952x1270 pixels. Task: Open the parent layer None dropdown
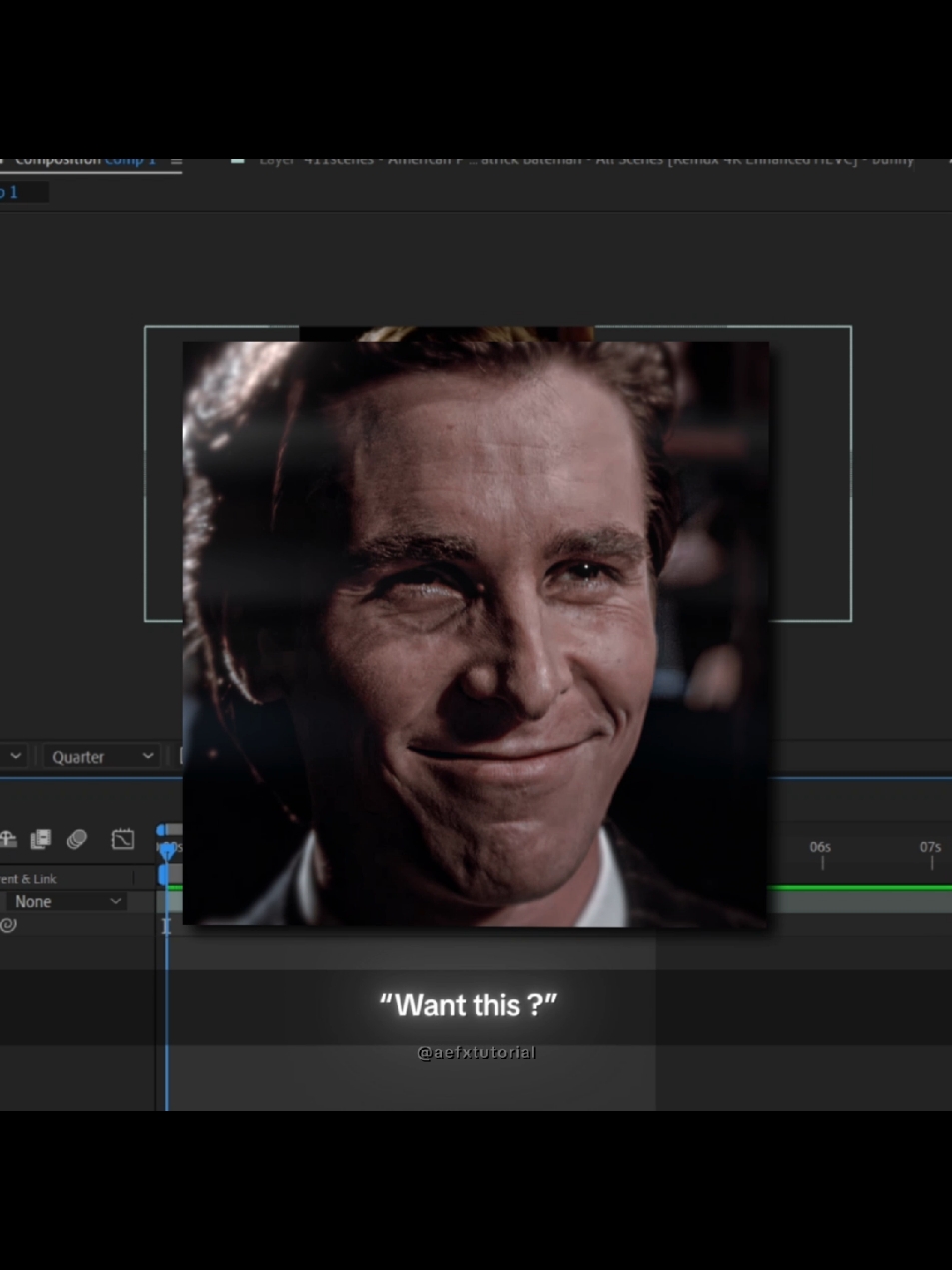pos(66,901)
